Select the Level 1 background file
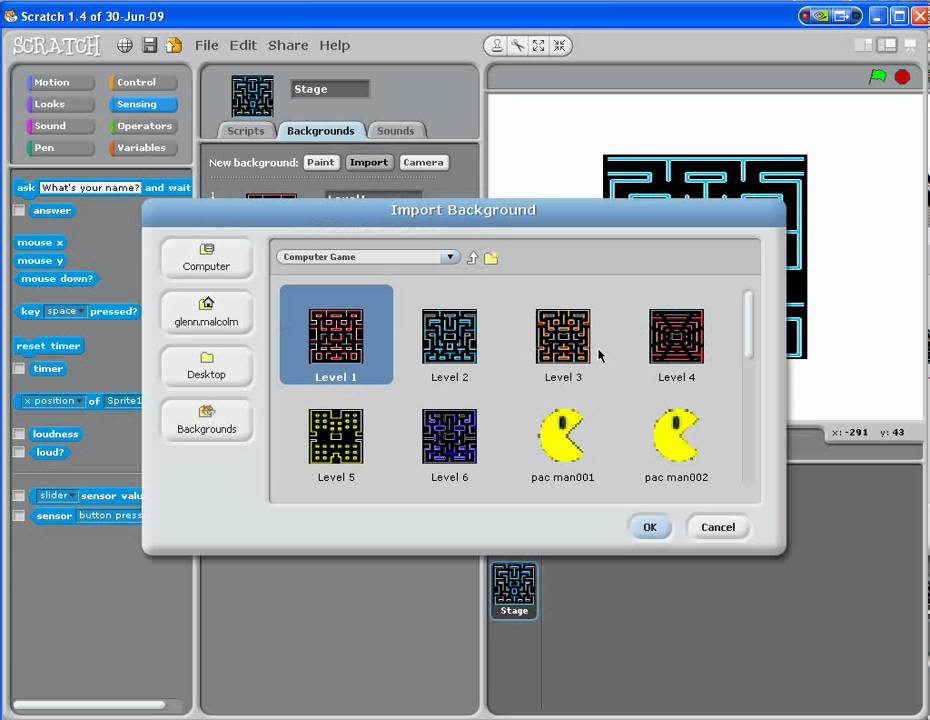The height and width of the screenshot is (720, 930). coord(336,334)
